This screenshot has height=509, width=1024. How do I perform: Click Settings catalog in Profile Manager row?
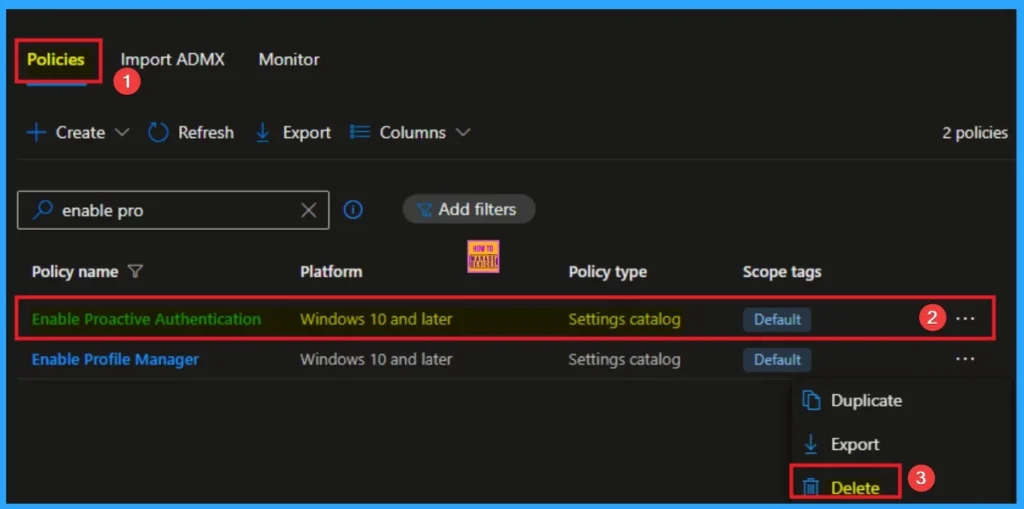624,359
